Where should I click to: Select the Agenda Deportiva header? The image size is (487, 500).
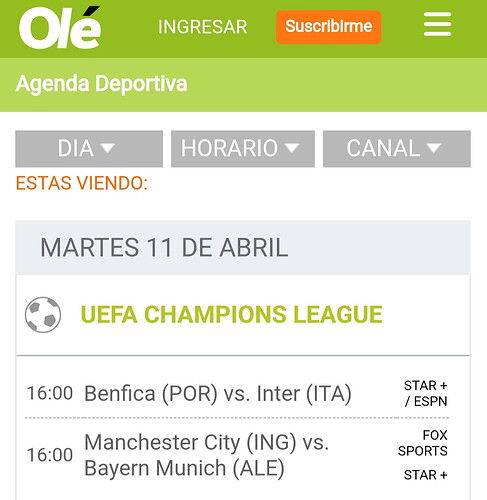(101, 84)
